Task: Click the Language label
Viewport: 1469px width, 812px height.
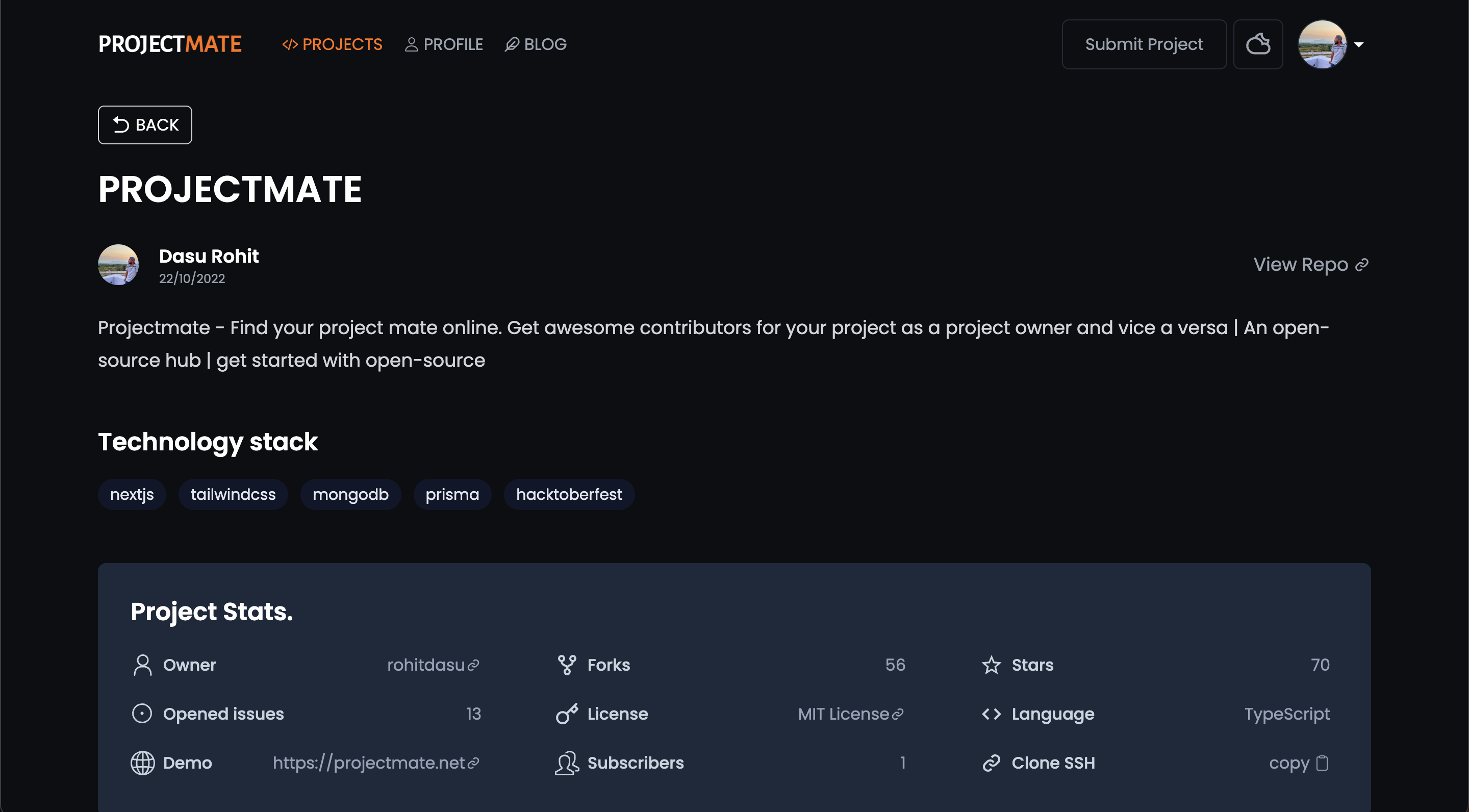Action: 1053,714
